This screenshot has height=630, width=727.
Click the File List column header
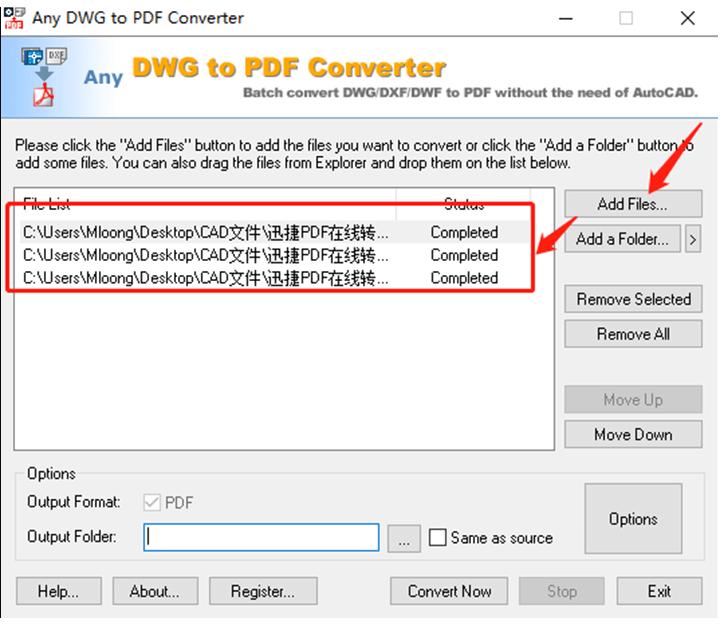(x=205, y=204)
